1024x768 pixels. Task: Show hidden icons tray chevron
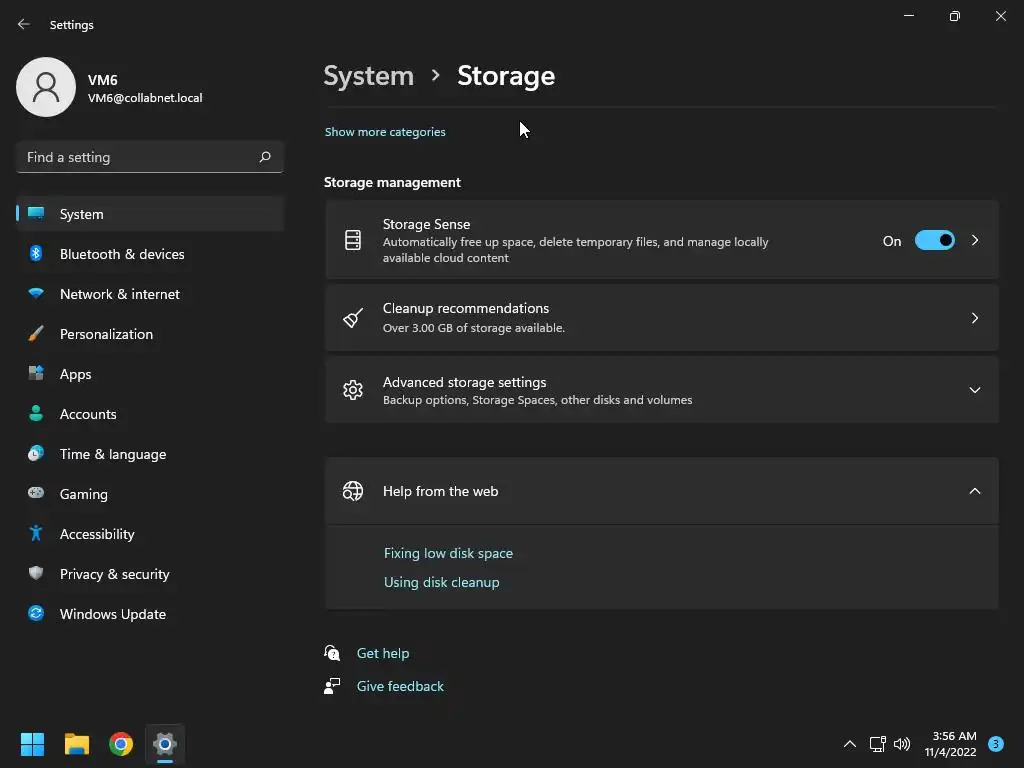[x=850, y=744]
